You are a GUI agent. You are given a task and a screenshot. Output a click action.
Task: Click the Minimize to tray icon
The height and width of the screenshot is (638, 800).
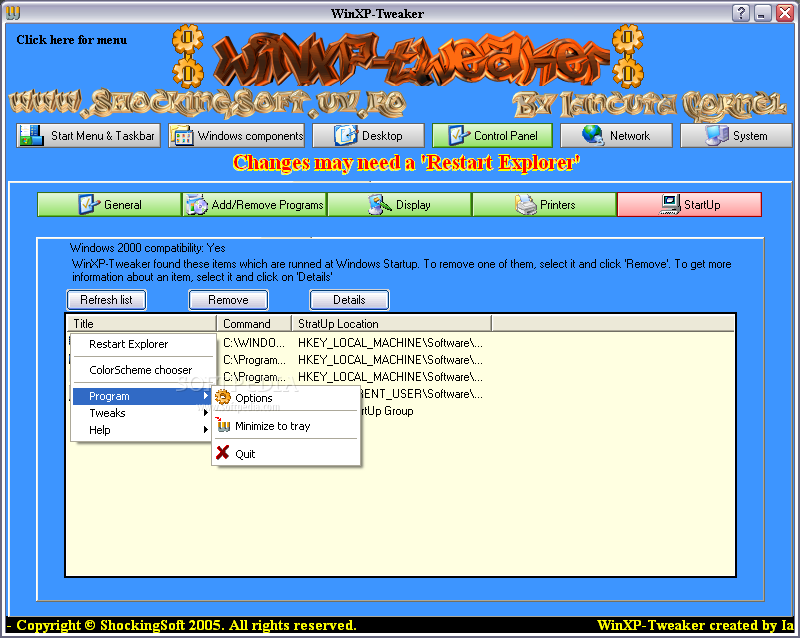coord(223,425)
